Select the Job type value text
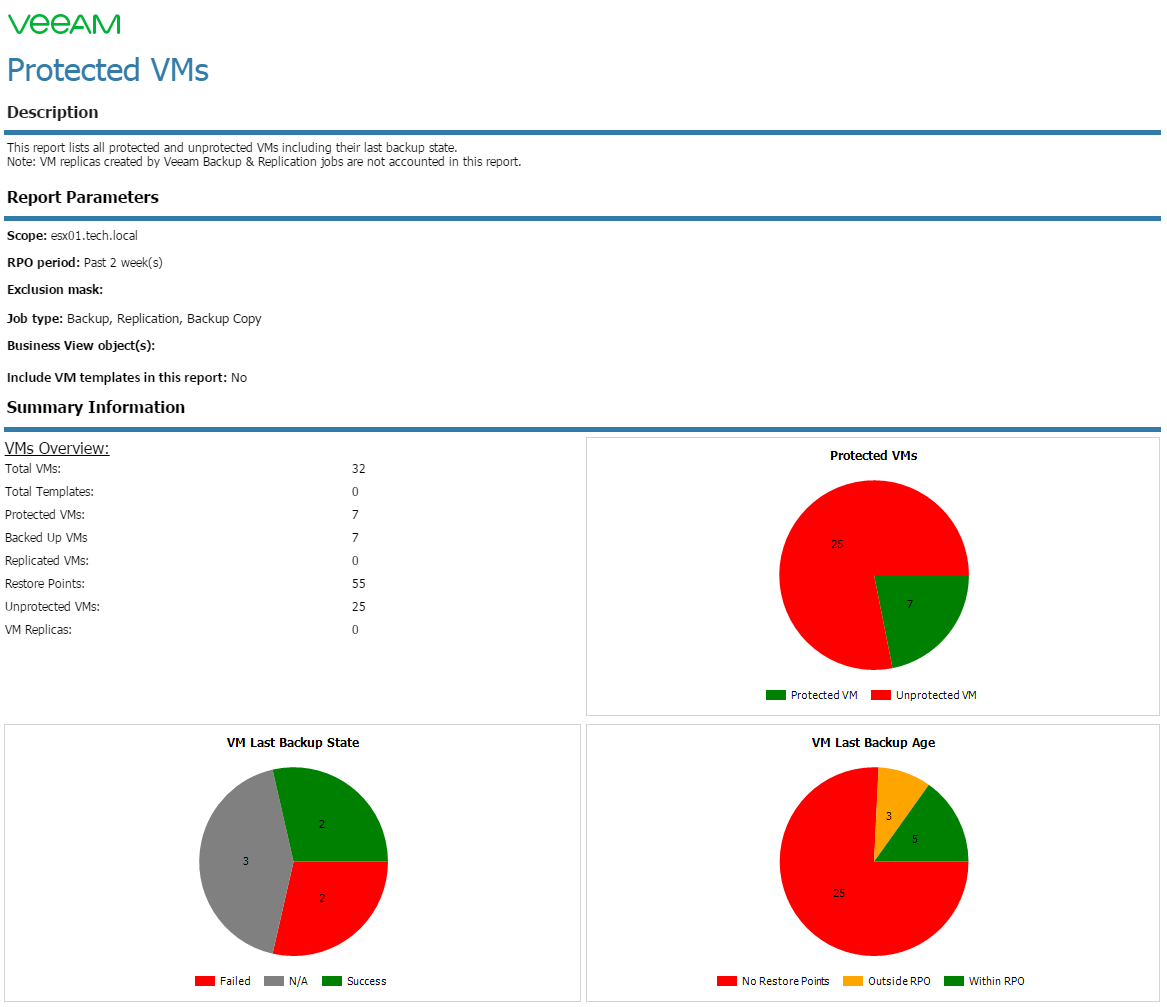 (164, 319)
